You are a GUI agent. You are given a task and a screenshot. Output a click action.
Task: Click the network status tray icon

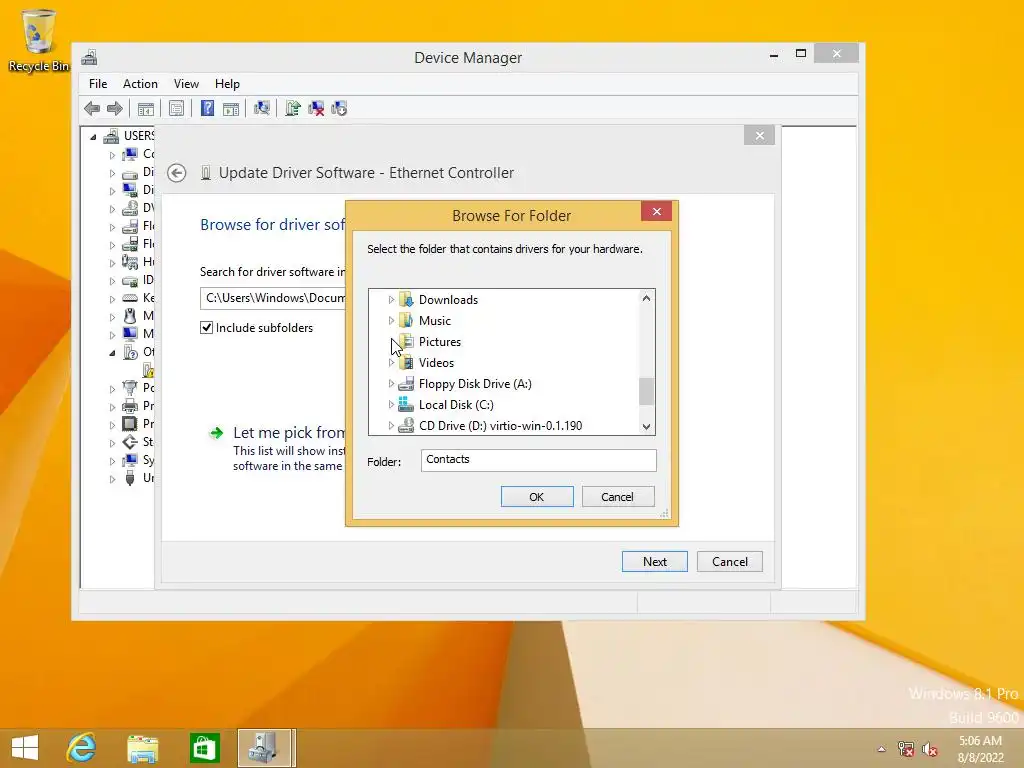tap(906, 749)
